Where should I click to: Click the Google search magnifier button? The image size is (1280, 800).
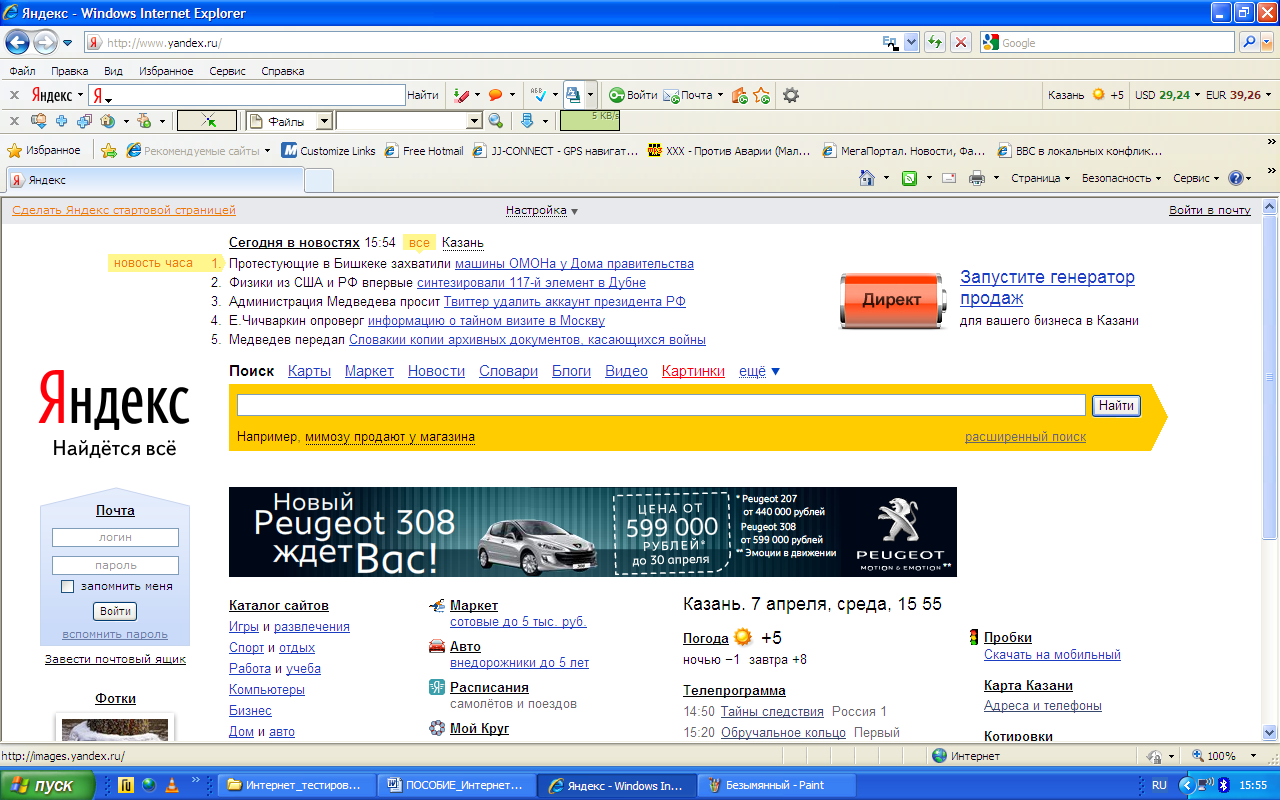[1249, 42]
